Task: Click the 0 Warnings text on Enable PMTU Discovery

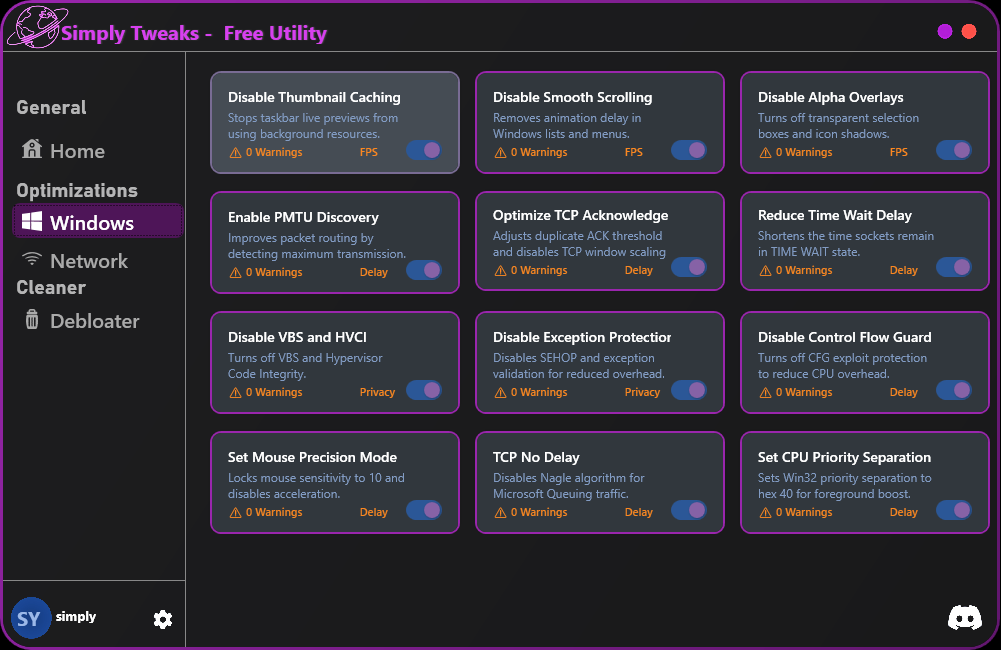Action: 274,272
